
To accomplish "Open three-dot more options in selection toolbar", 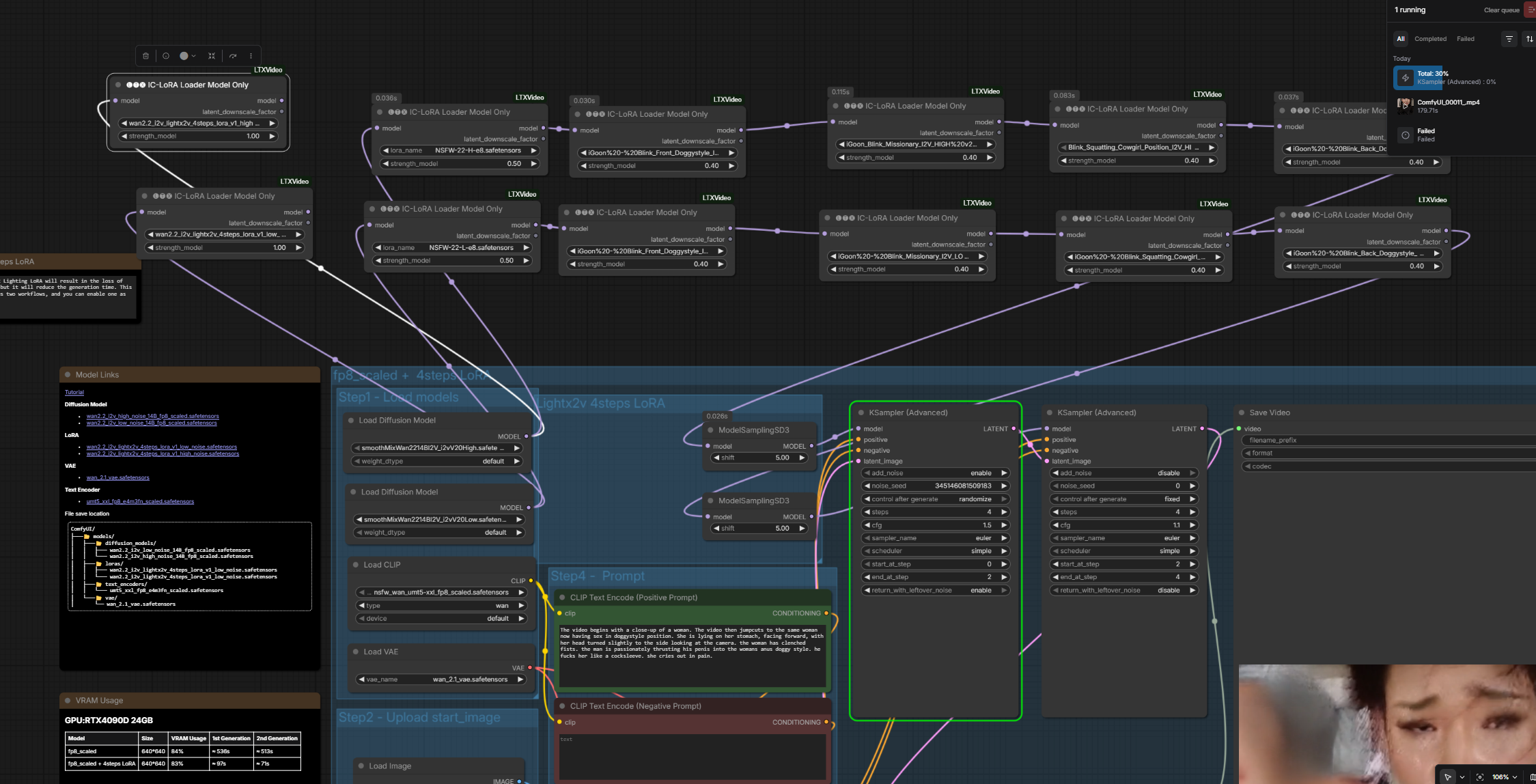I will click(x=251, y=56).
